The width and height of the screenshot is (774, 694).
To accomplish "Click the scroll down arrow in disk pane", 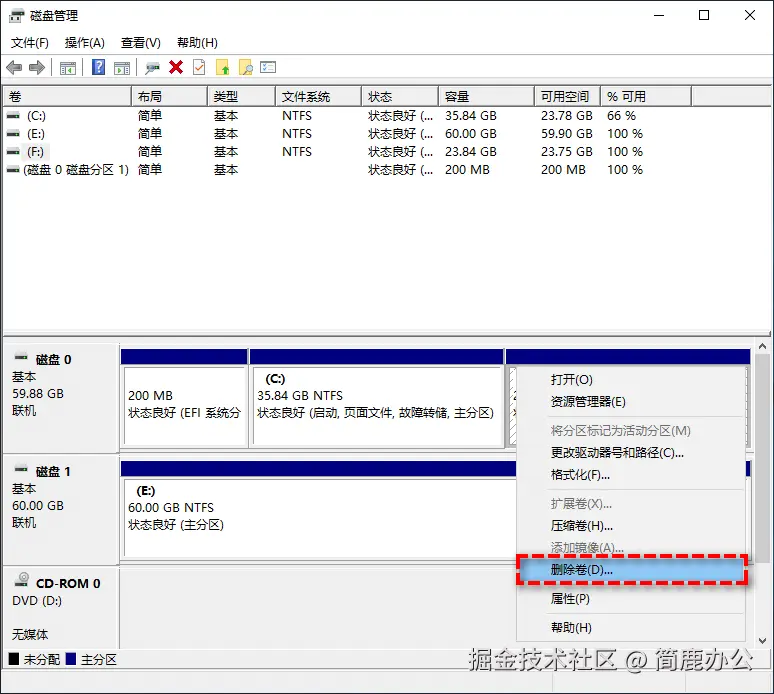I will coord(763,641).
